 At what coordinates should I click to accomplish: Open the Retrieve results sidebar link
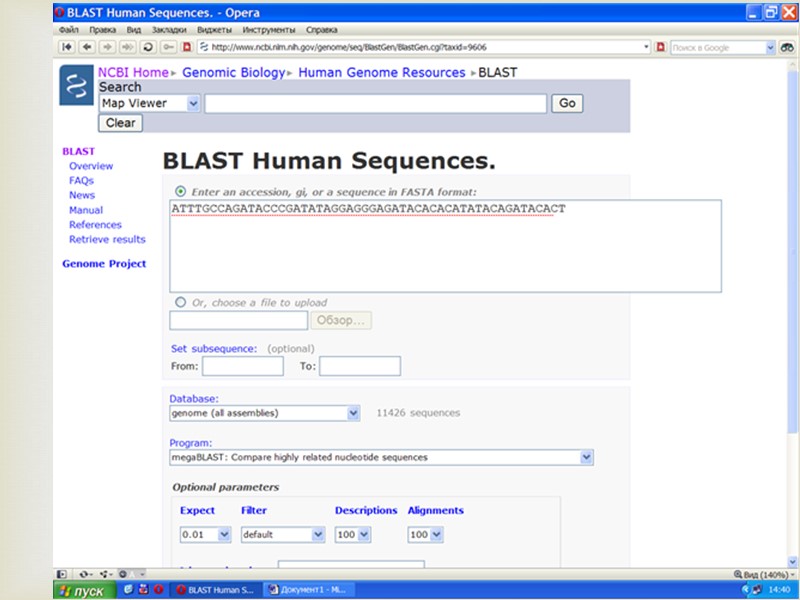[107, 239]
